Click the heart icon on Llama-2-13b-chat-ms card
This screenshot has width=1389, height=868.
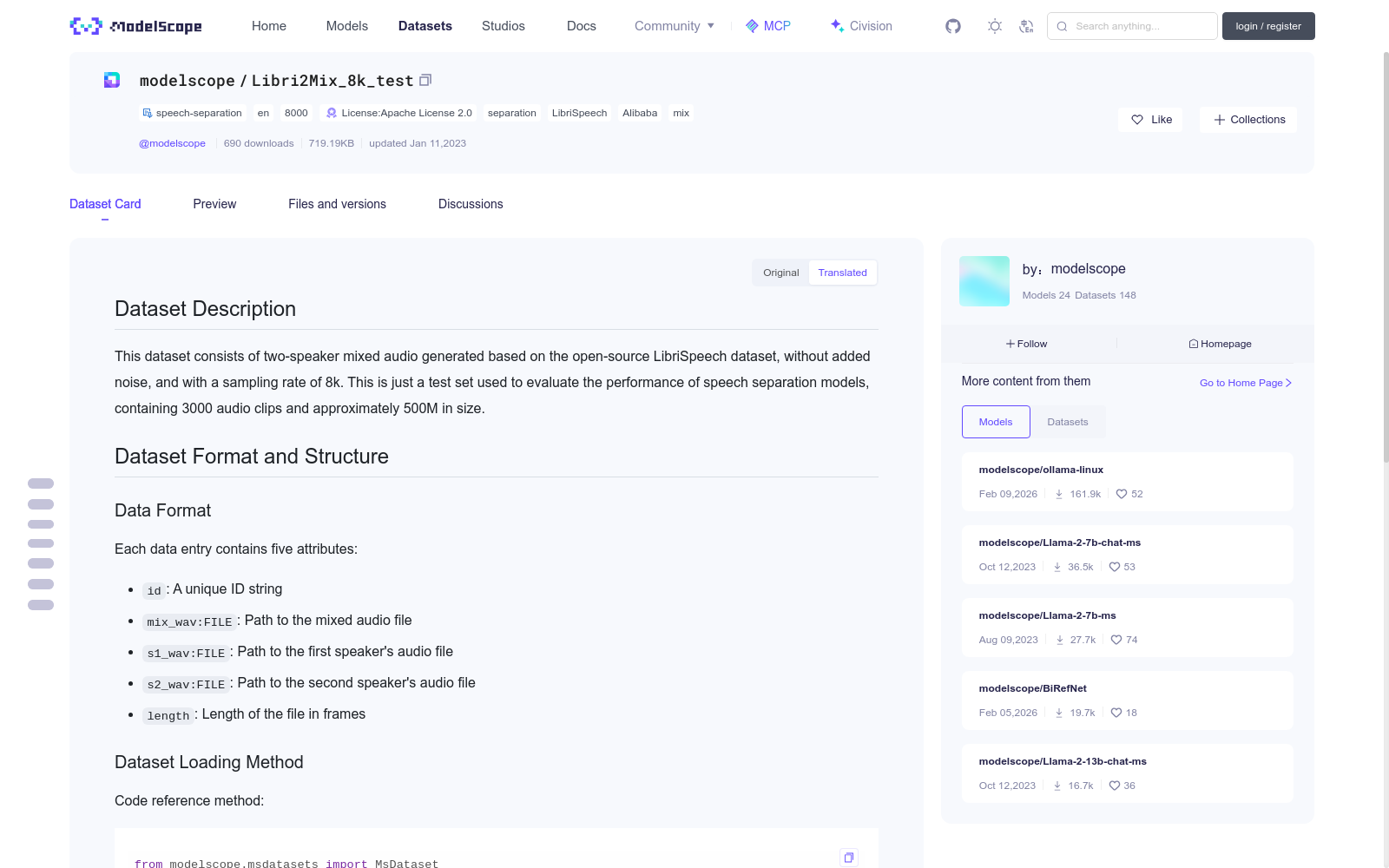click(1115, 786)
